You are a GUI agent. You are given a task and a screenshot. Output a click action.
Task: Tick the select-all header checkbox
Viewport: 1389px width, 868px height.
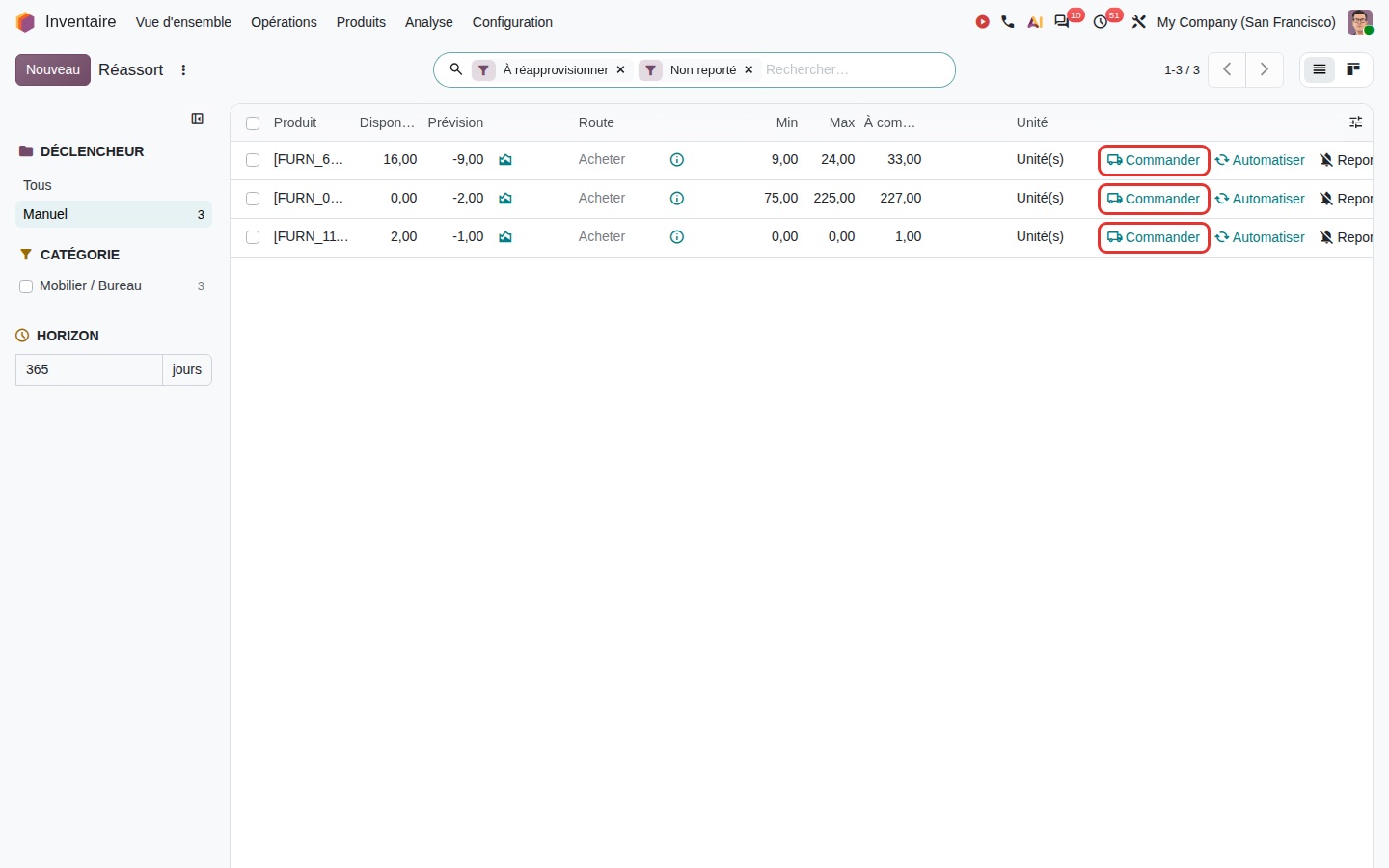click(253, 123)
